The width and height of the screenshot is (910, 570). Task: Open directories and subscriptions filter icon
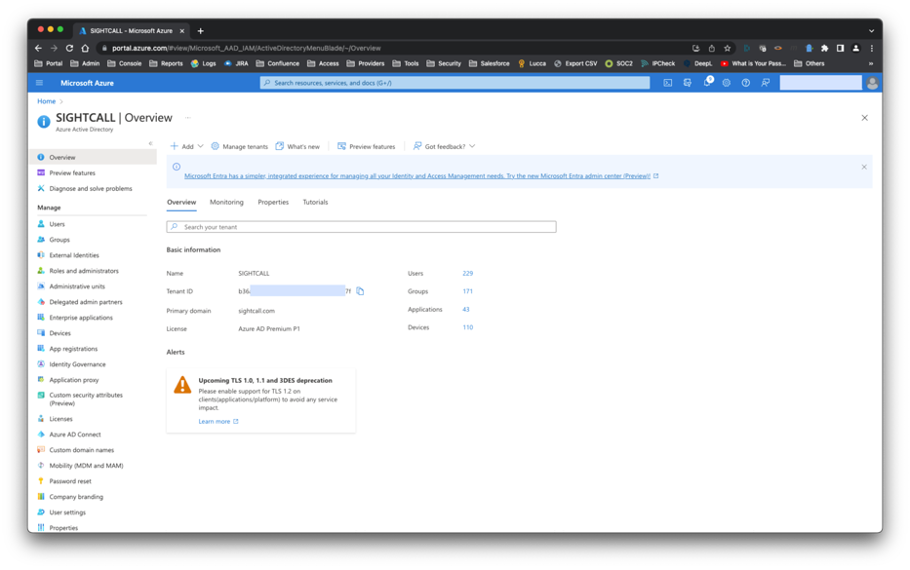687,83
